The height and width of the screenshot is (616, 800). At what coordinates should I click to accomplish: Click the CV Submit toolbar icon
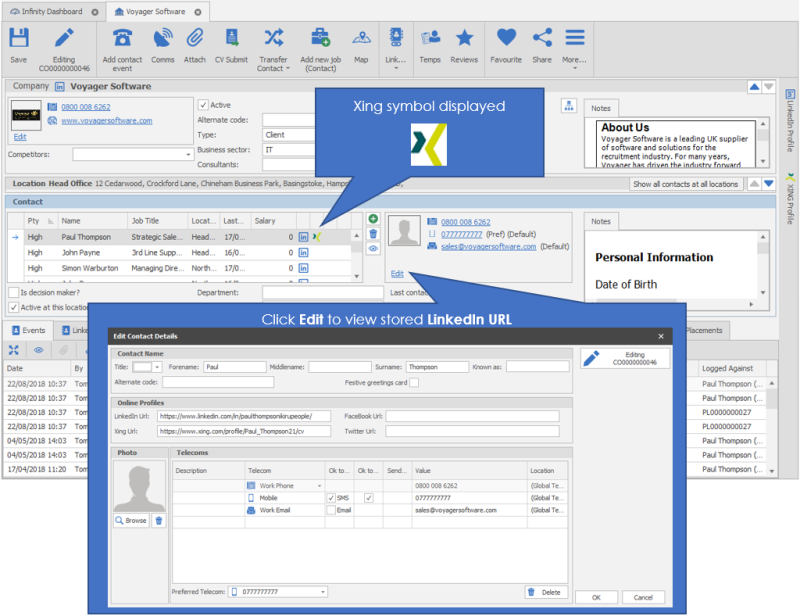(231, 42)
